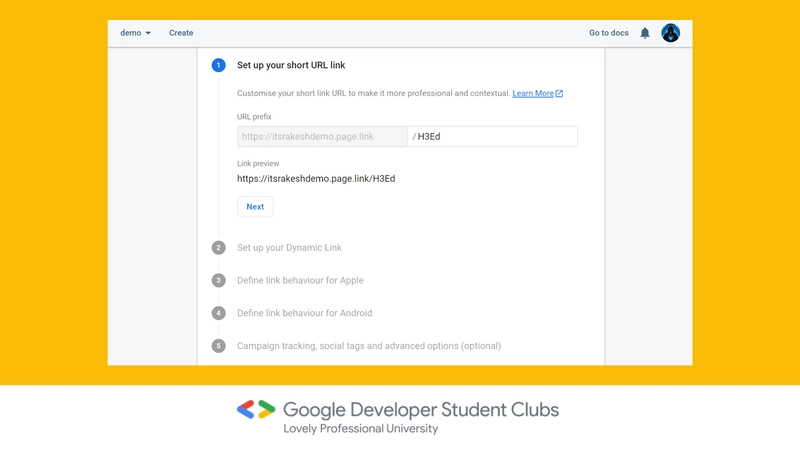The width and height of the screenshot is (800, 450).
Task: Expand Define link behaviour for Apple step
Action: (x=300, y=281)
